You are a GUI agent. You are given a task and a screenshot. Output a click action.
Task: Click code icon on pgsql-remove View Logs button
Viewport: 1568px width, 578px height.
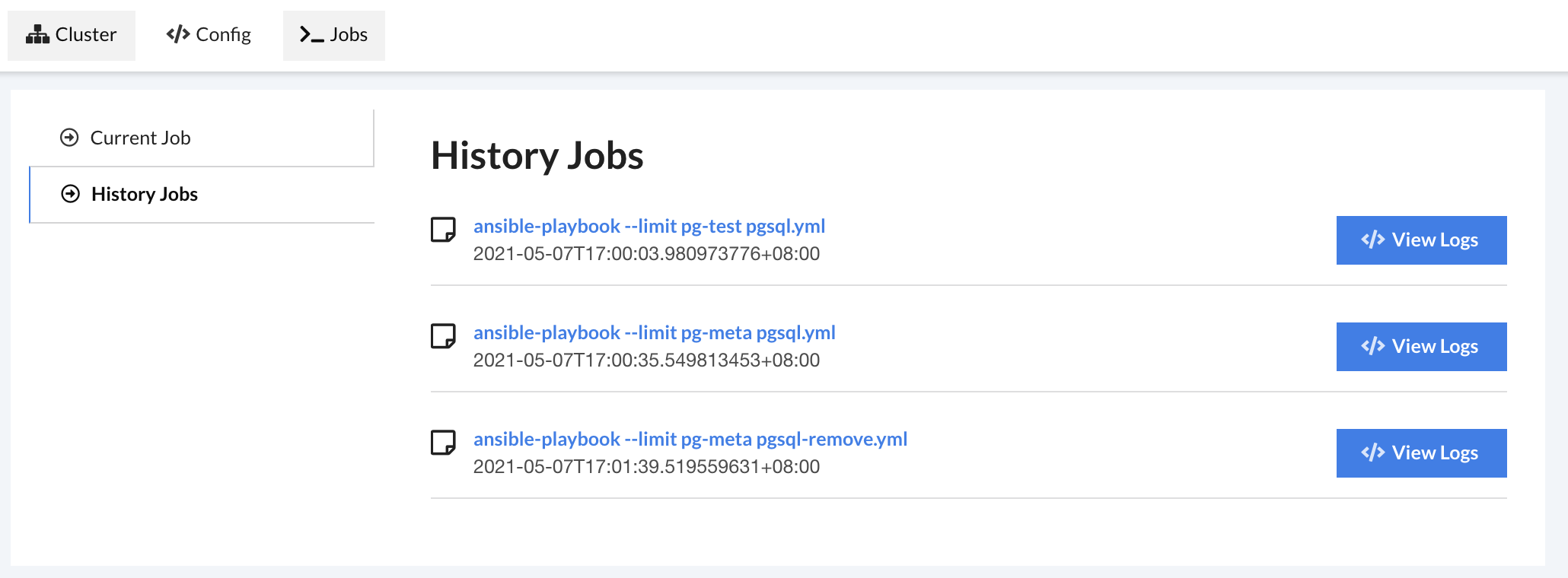pos(1373,453)
